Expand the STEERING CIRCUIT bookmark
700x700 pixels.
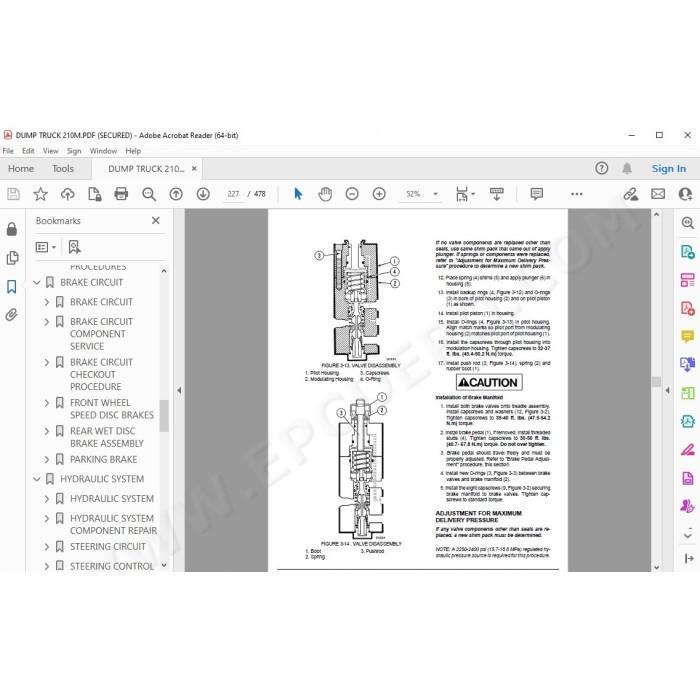click(46, 547)
